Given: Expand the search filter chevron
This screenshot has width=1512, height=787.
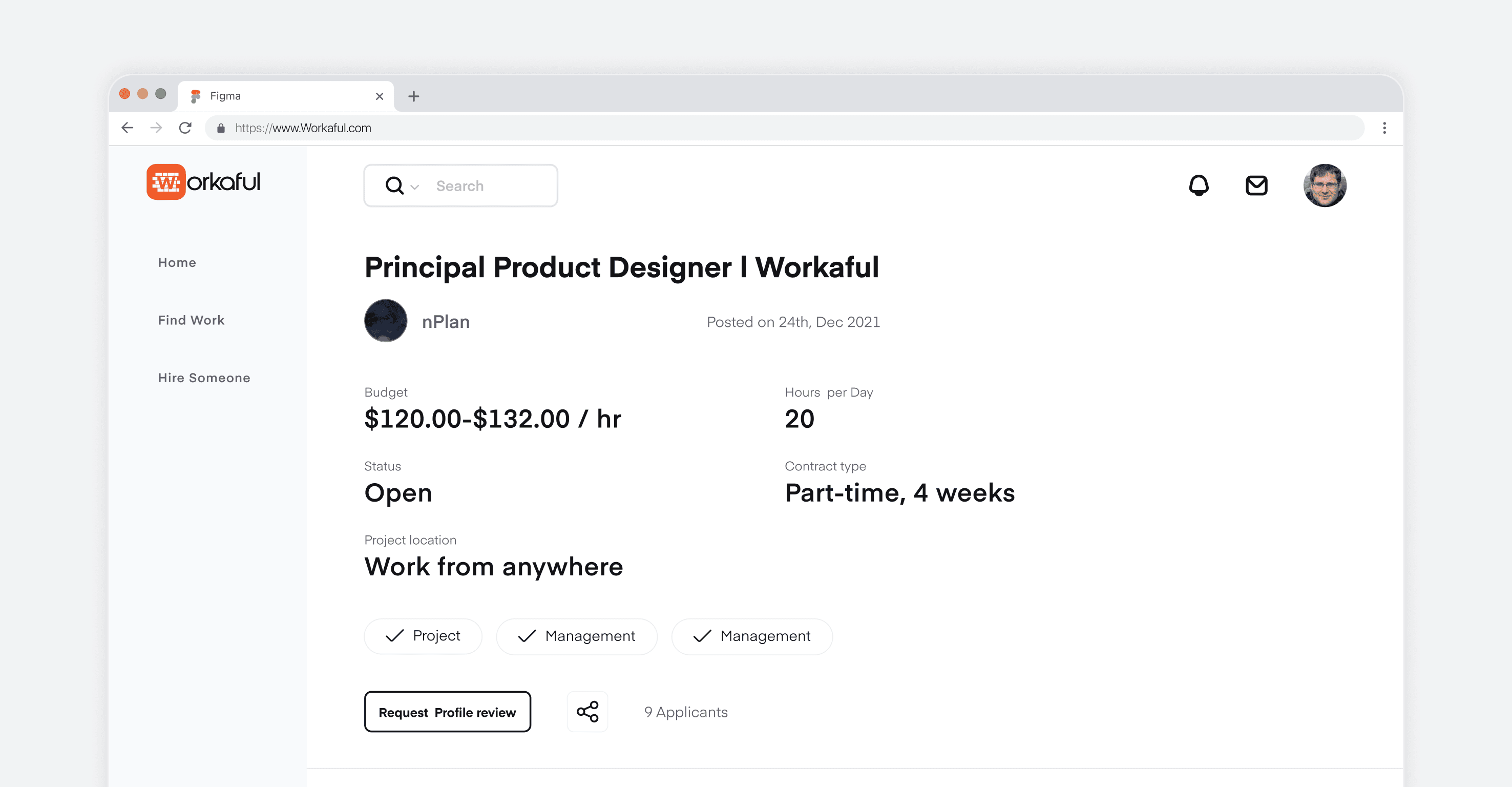Looking at the screenshot, I should coord(415,188).
